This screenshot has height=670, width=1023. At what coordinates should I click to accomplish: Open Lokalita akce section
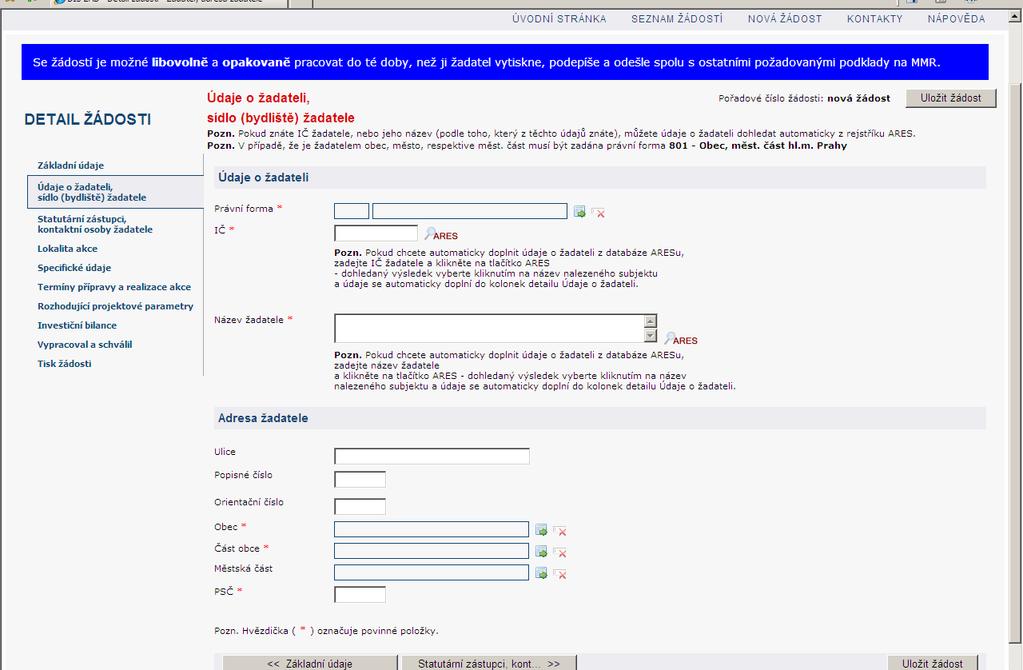(x=67, y=249)
